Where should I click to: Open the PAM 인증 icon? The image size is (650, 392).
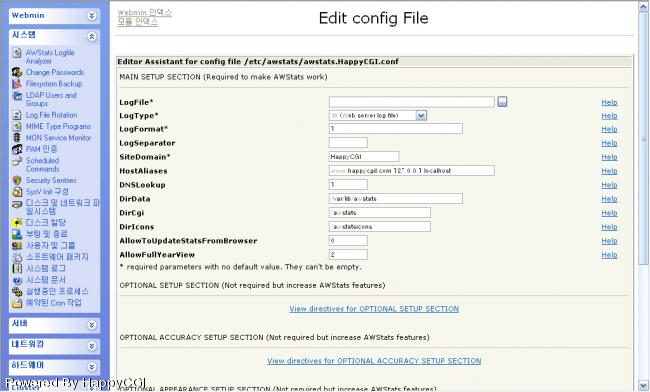click(17, 149)
